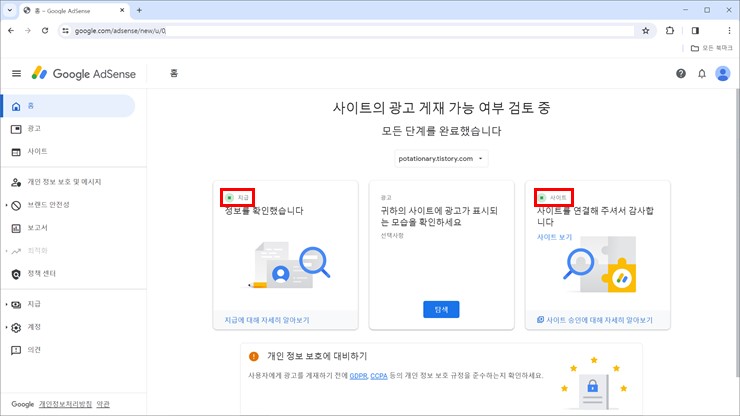Click the 사이트 sites icon in sidebar
The width and height of the screenshot is (740, 416).
(x=16, y=152)
